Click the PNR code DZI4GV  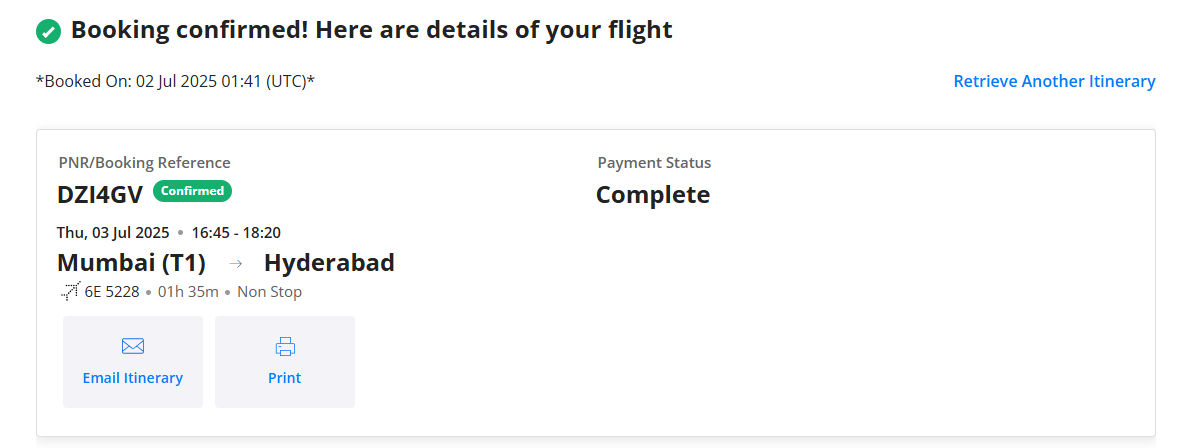coord(100,195)
